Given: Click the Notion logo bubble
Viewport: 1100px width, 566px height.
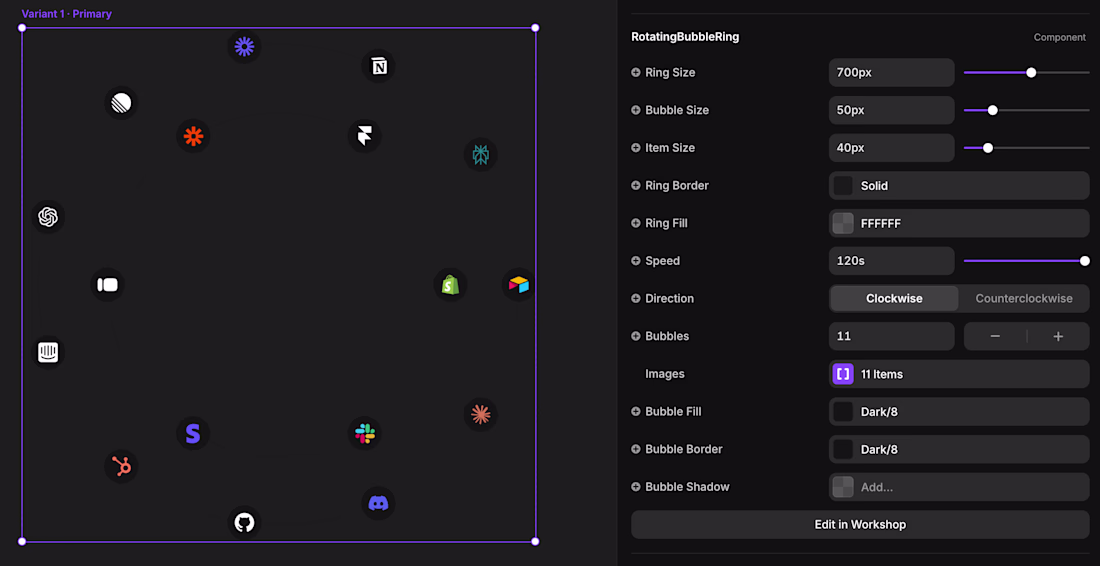Looking at the screenshot, I should (x=379, y=67).
